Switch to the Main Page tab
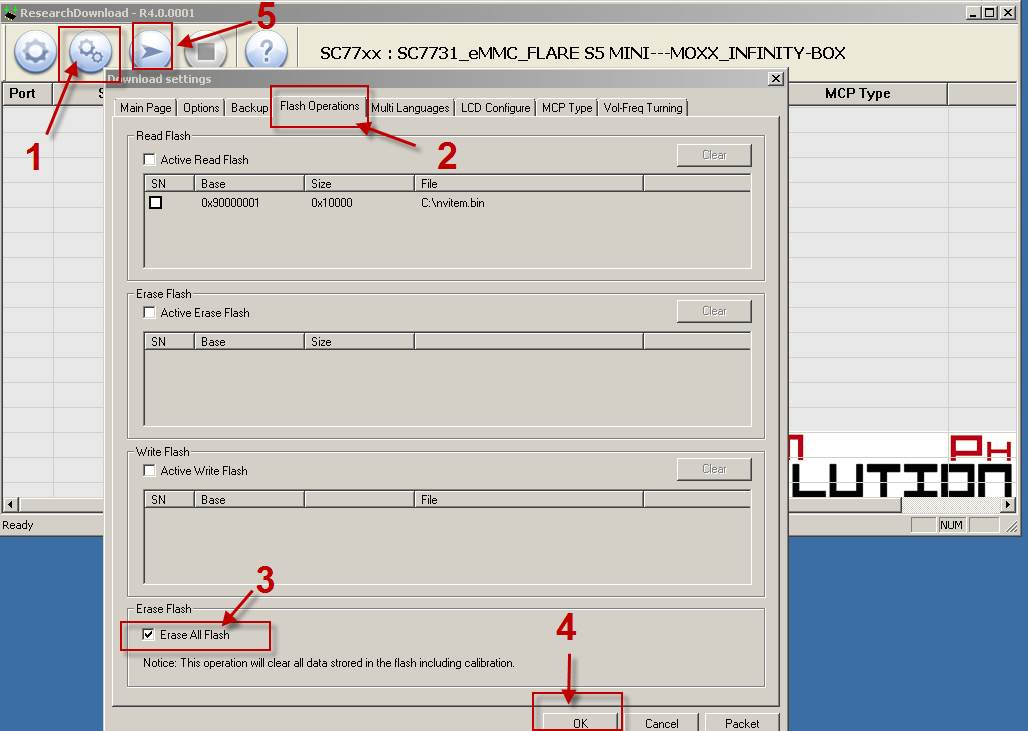The width and height of the screenshot is (1028, 731). pyautogui.click(x=146, y=108)
